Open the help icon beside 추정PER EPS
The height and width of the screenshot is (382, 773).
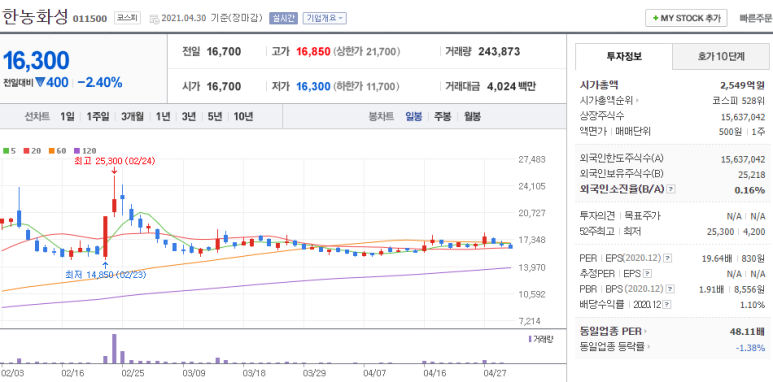648,274
